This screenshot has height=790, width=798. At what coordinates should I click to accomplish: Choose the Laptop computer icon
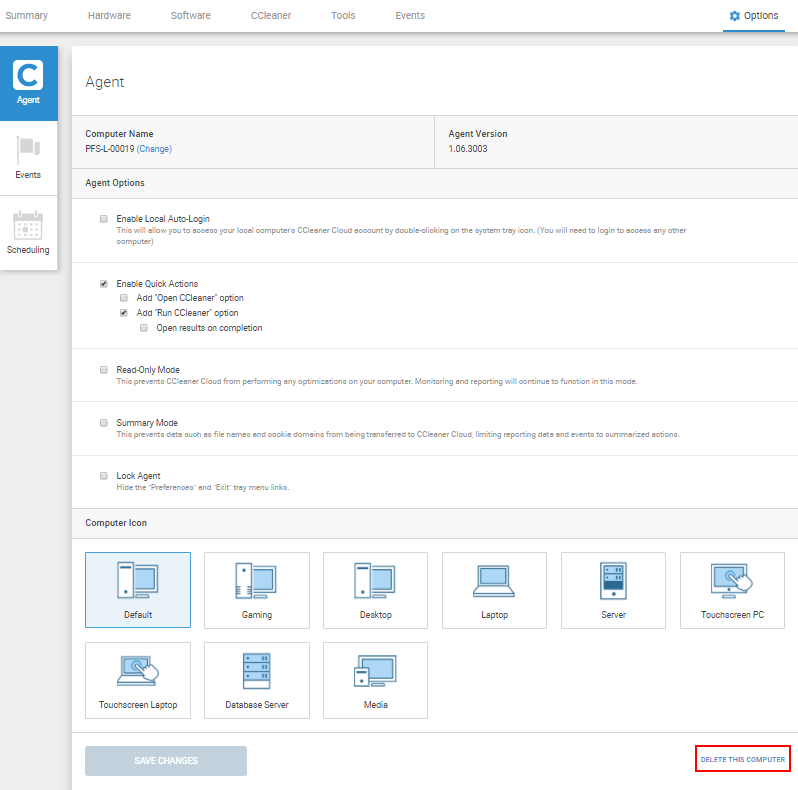(494, 590)
